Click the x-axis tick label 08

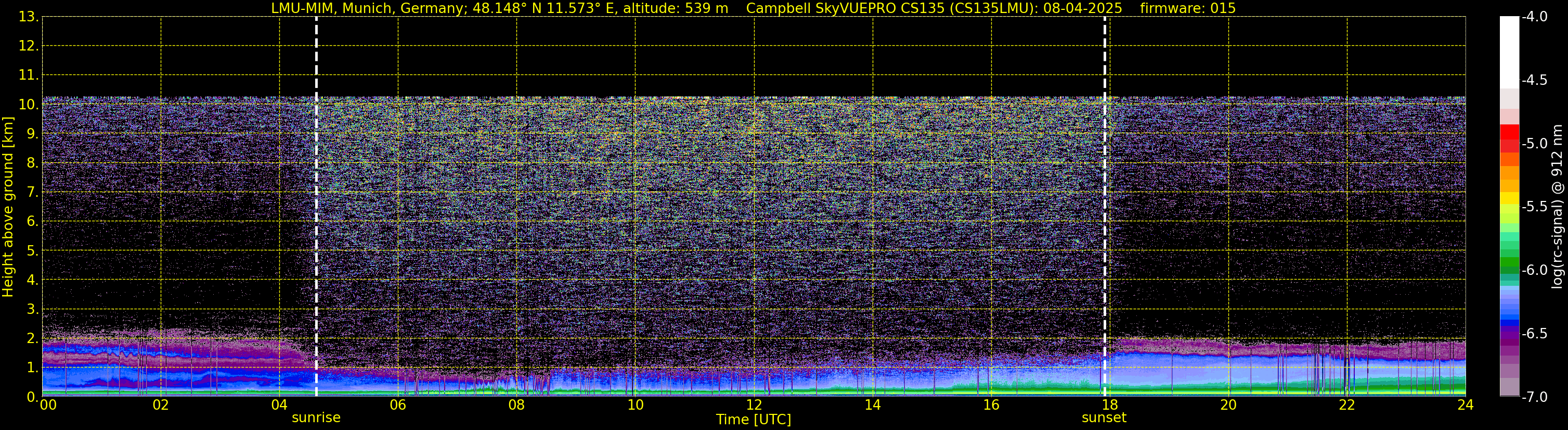[x=517, y=405]
